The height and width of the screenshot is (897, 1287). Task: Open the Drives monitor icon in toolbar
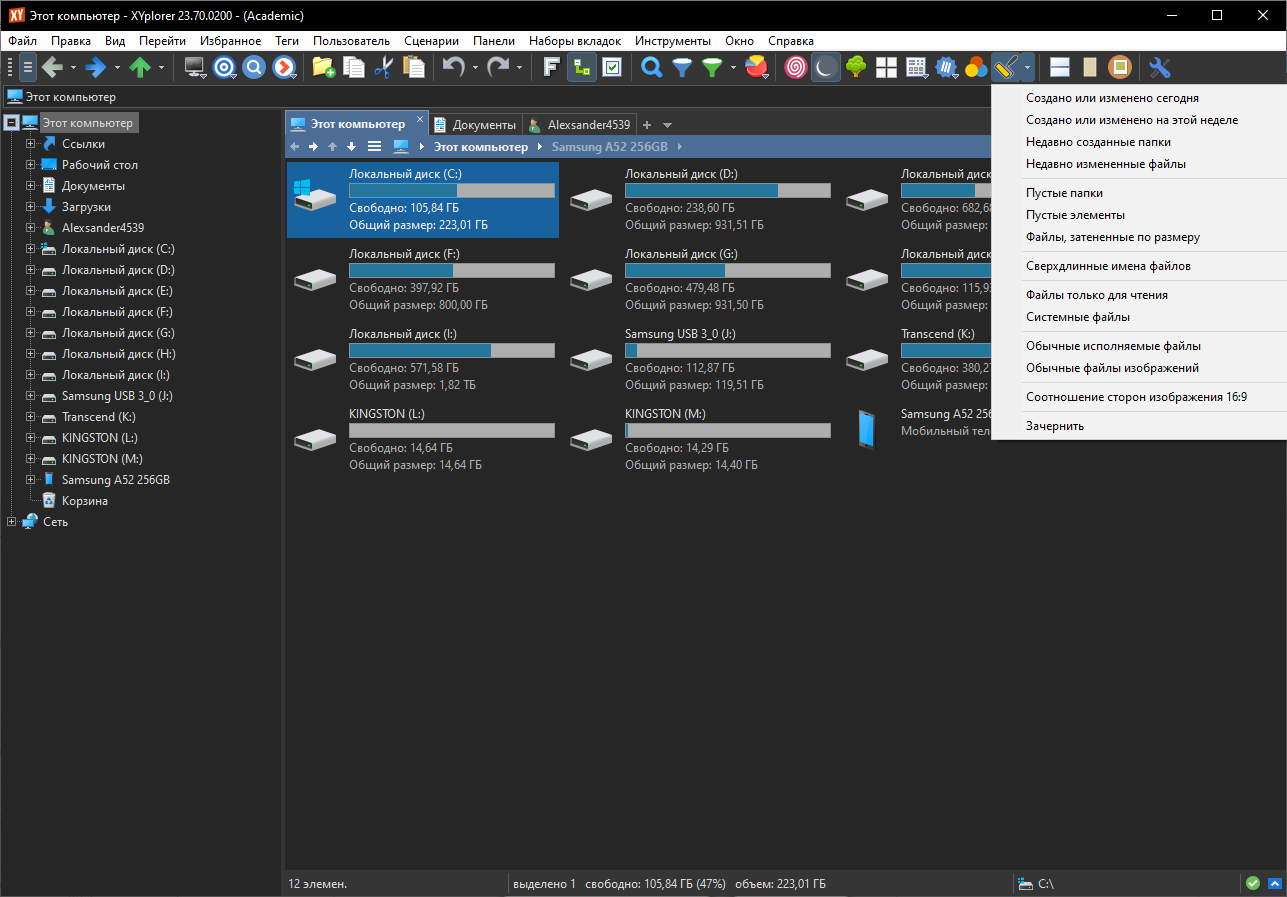(x=195, y=68)
